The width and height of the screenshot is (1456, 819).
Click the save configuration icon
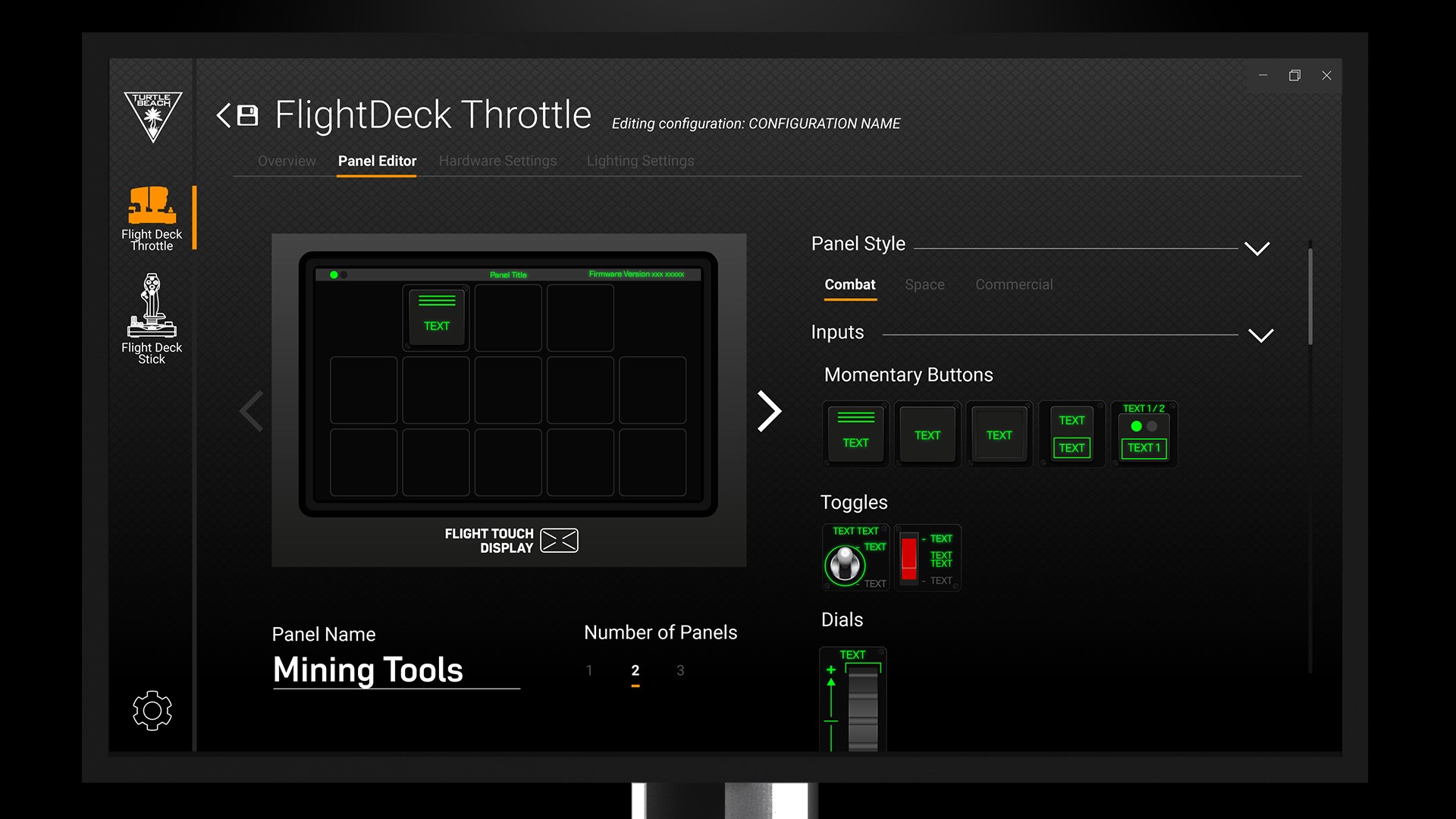(247, 114)
